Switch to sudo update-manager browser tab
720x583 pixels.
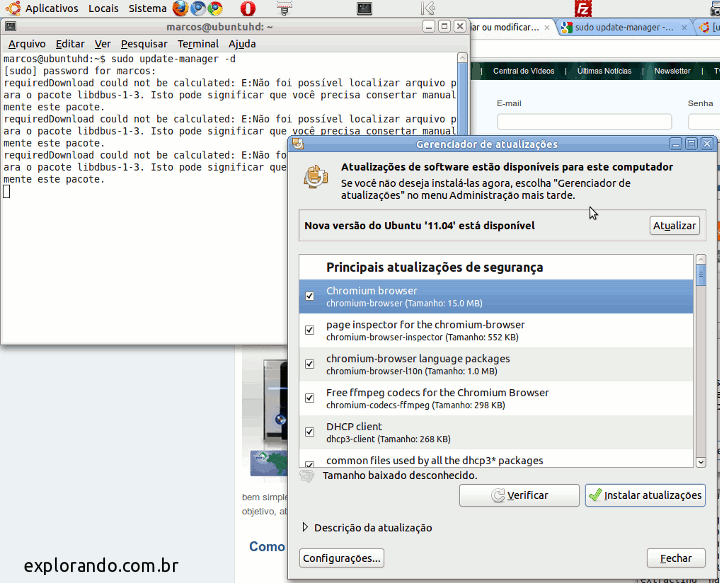pyautogui.click(x=624, y=28)
